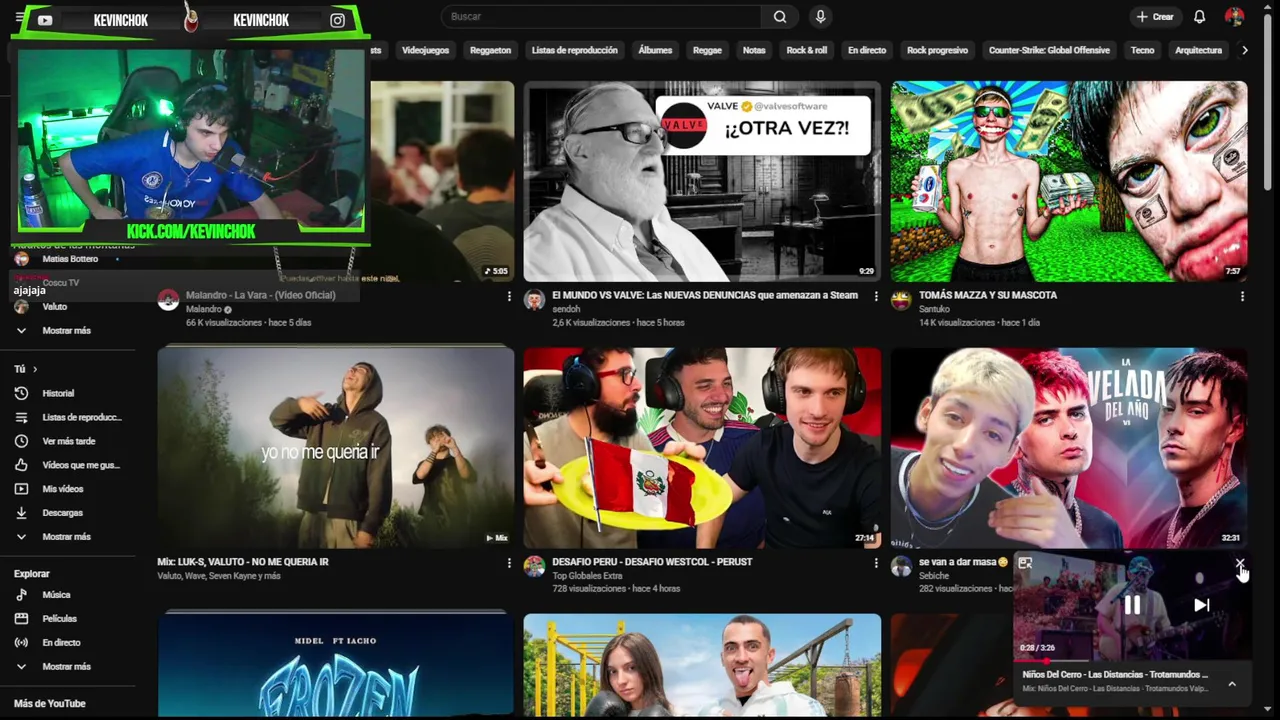Select the Rock & roll chip
1280x720 pixels.
(x=806, y=50)
